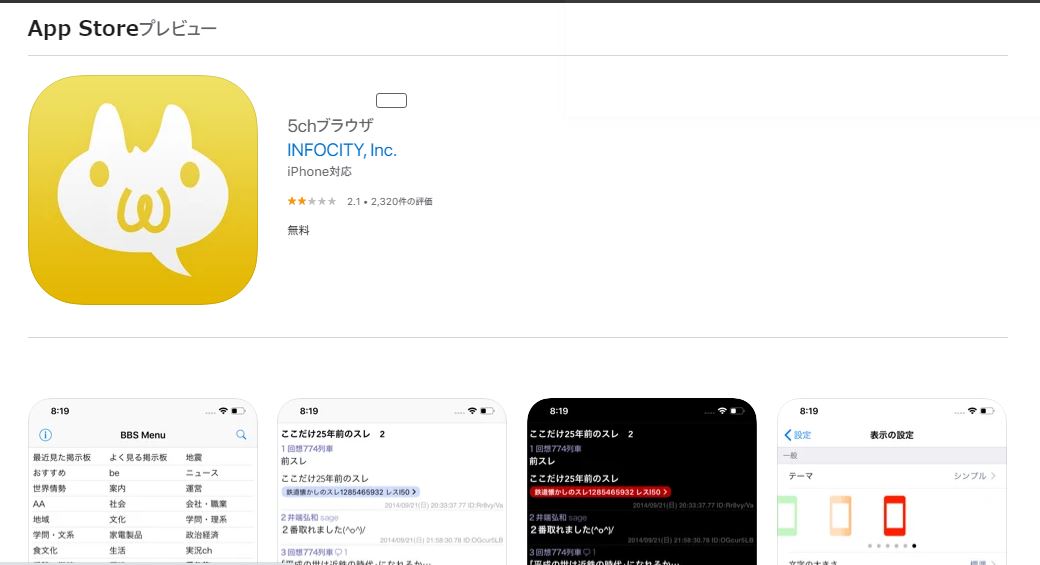Click the 社会 board entry
The image size is (1040, 565).
pyautogui.click(x=117, y=504)
